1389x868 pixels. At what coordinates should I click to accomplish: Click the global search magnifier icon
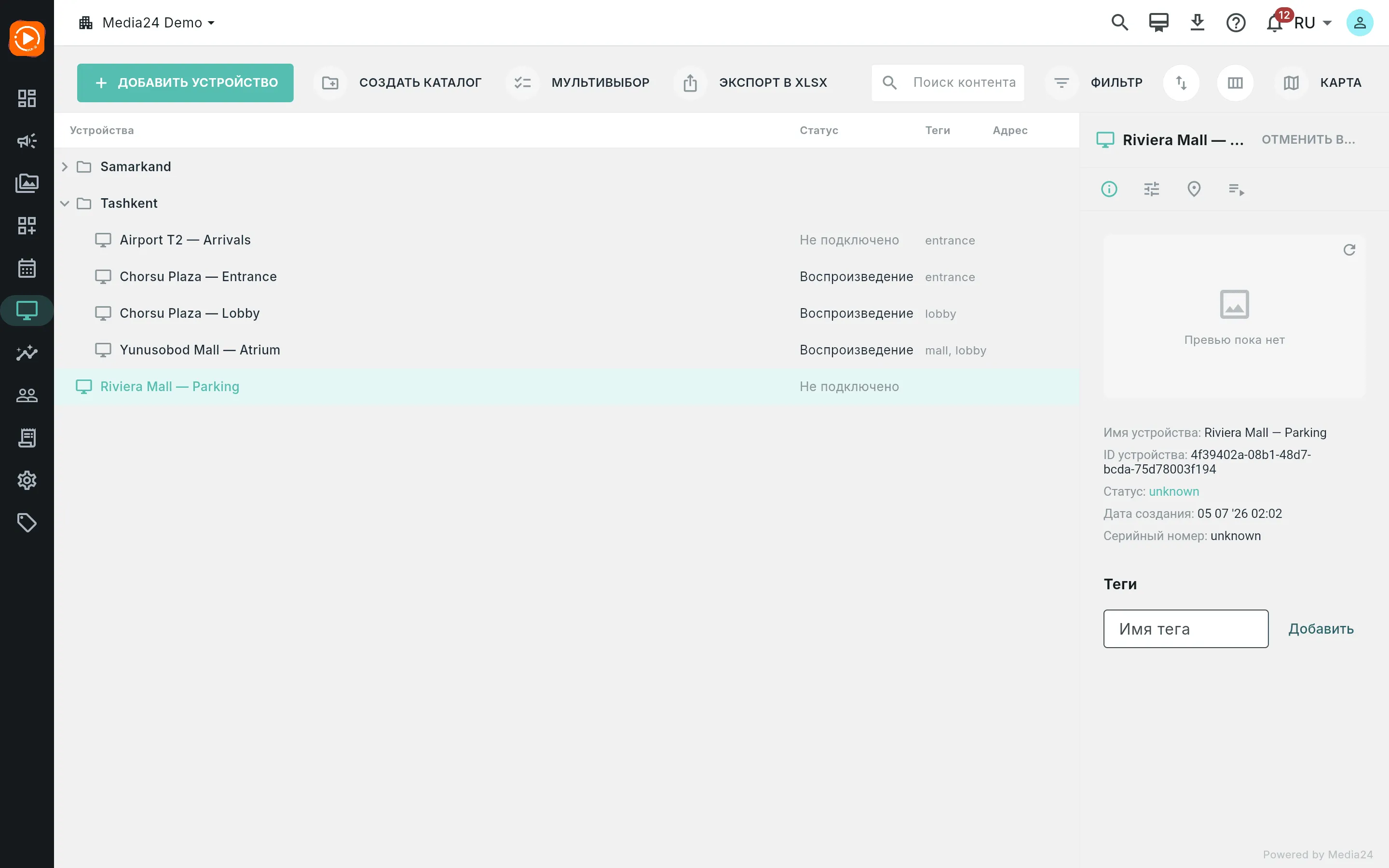pyautogui.click(x=1120, y=23)
